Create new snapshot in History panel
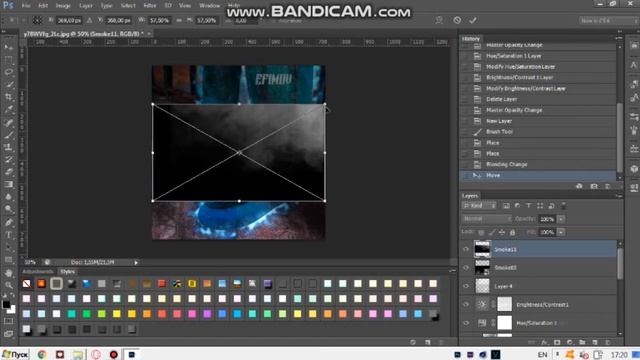640x360 pixels. point(594,186)
